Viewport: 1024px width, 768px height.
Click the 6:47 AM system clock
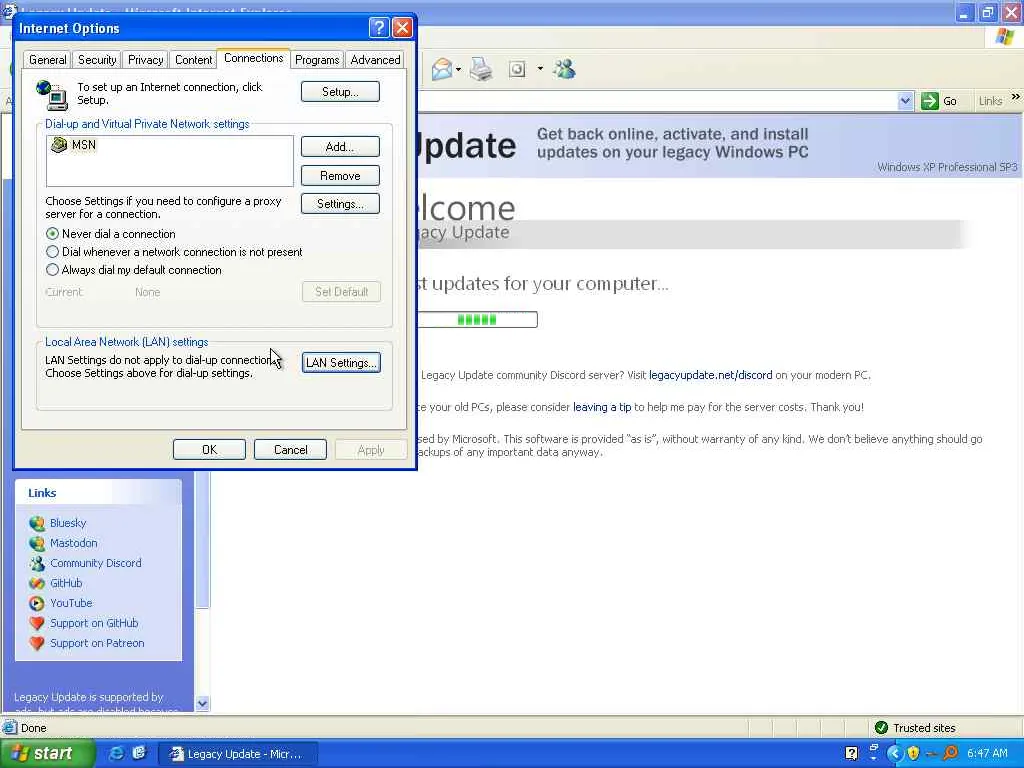click(987, 754)
